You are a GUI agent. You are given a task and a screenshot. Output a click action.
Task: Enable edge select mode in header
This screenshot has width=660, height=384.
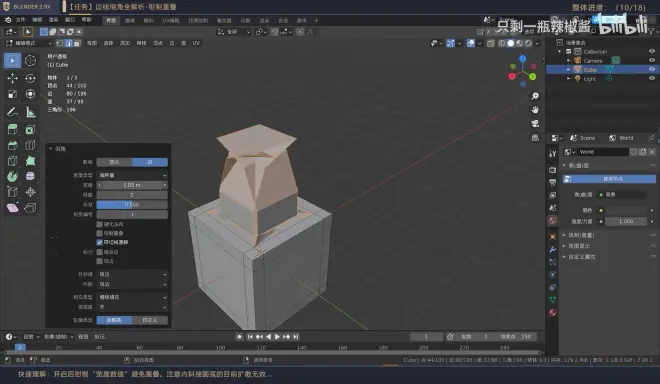pos(69,43)
